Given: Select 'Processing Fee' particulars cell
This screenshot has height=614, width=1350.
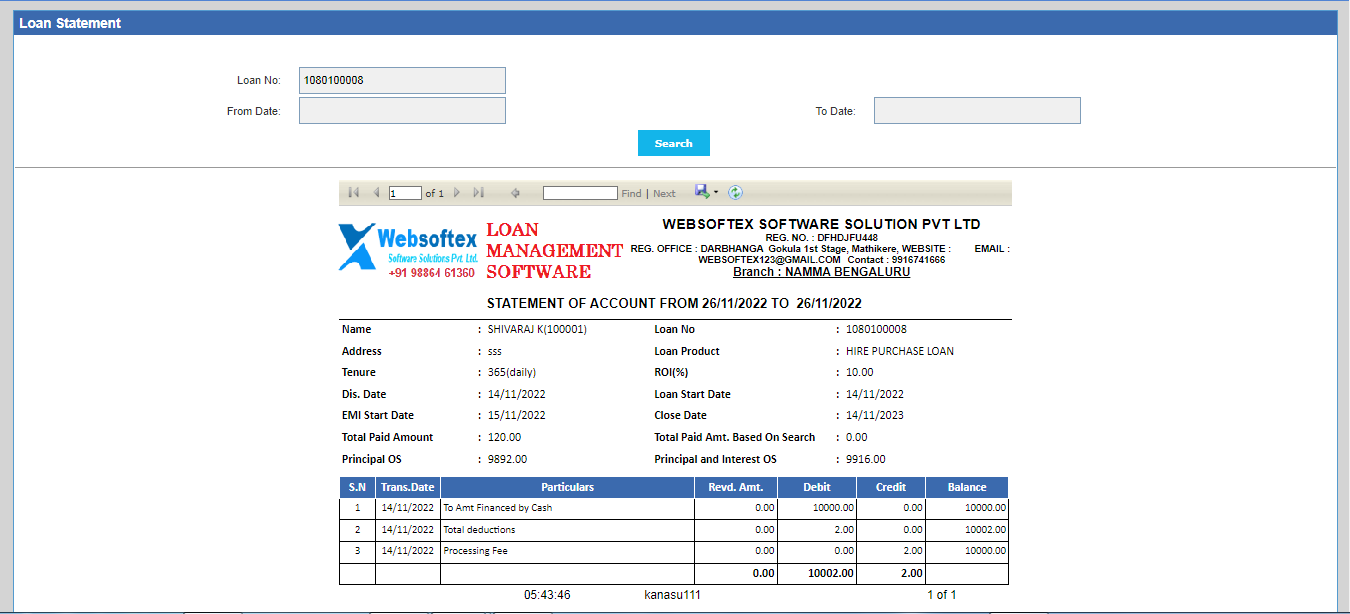Looking at the screenshot, I should (567, 551).
